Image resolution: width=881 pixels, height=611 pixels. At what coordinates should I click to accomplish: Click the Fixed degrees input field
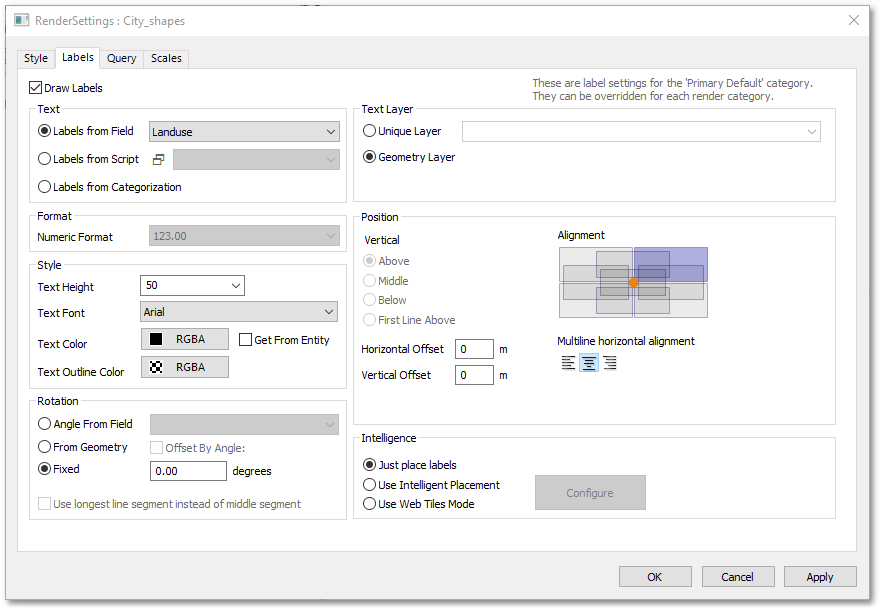coord(188,471)
